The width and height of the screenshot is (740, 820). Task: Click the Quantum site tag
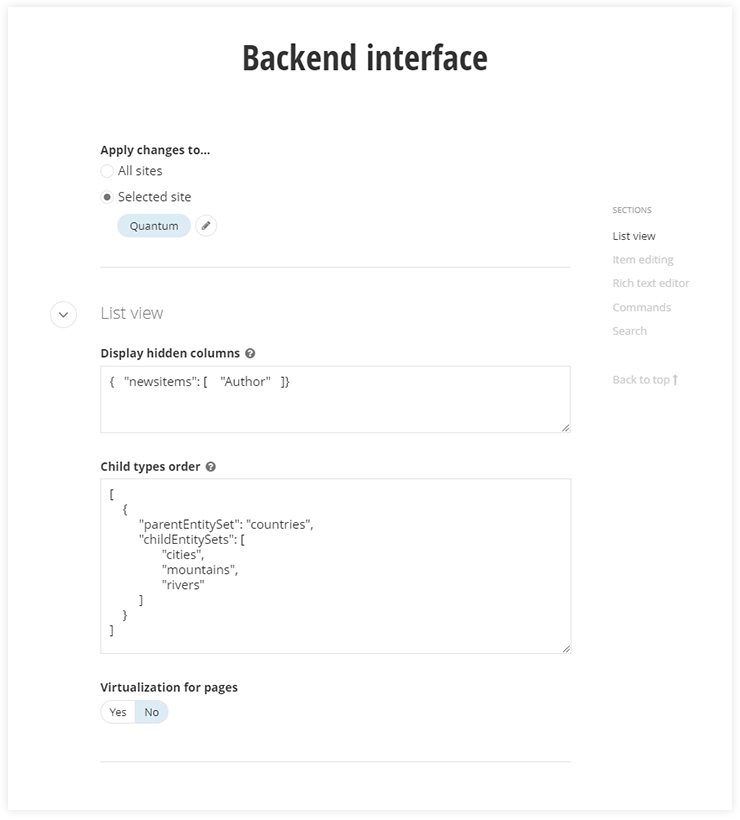click(154, 226)
